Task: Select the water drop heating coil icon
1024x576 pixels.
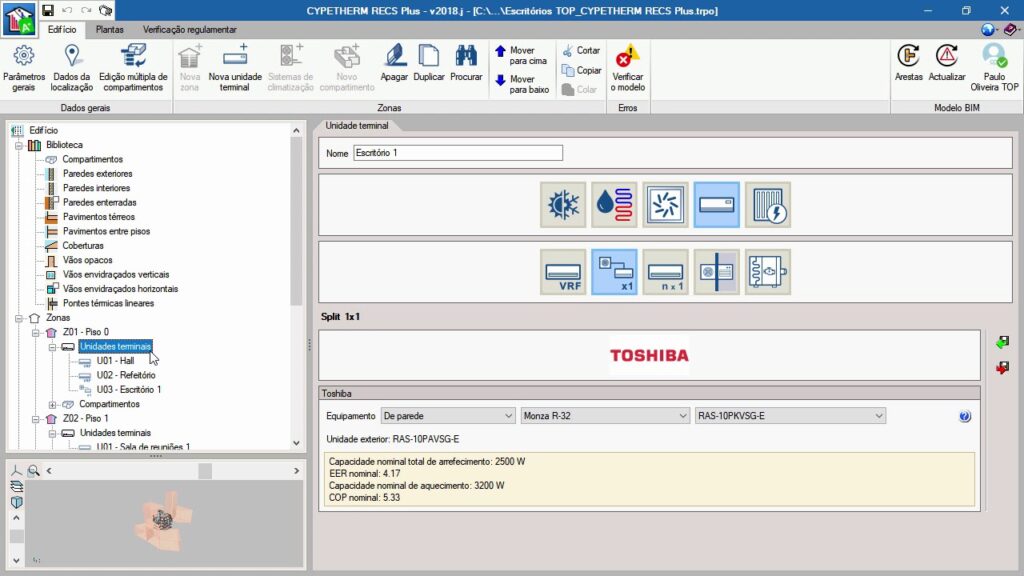Action: (x=614, y=204)
